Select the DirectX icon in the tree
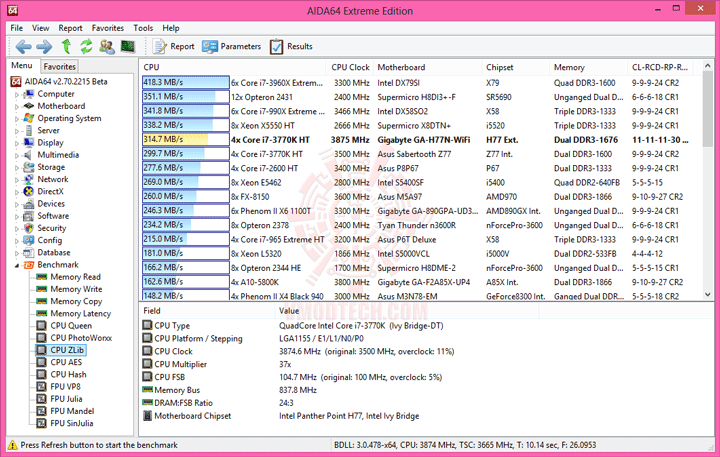 pos(29,192)
